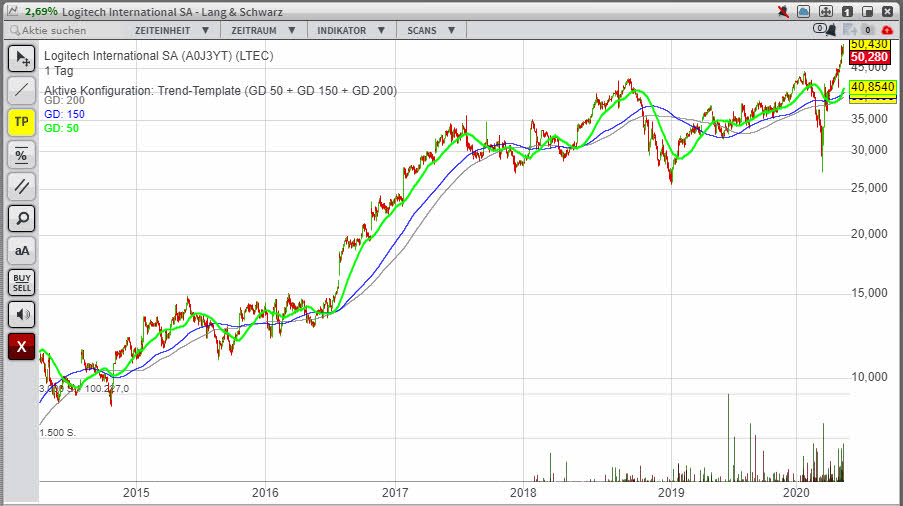Activate the magnifier zoom tool
This screenshot has width=903, height=506.
click(x=21, y=219)
